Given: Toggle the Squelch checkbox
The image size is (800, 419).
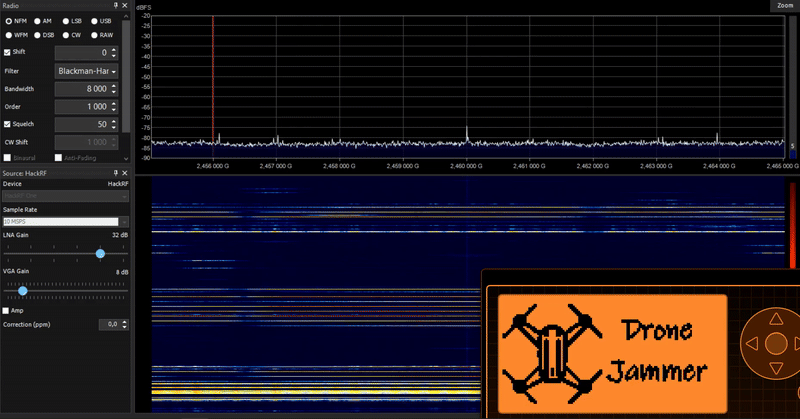Looking at the screenshot, I should coord(7,124).
